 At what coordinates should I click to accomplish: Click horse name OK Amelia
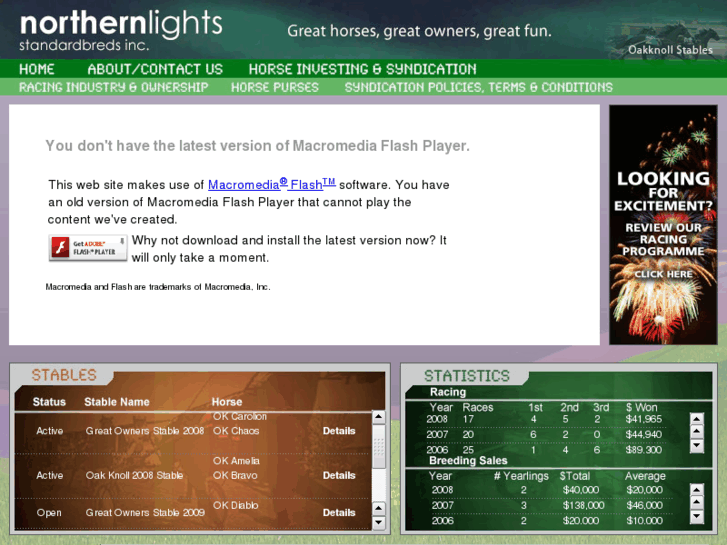pyautogui.click(x=236, y=461)
